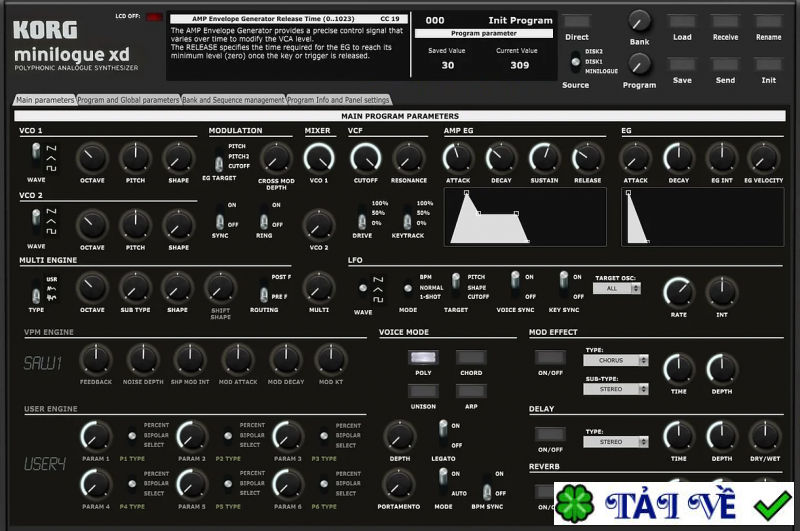This screenshot has height=531, width=800.
Task: Click the Mixer VCO 2 level knob
Action: pos(319,225)
